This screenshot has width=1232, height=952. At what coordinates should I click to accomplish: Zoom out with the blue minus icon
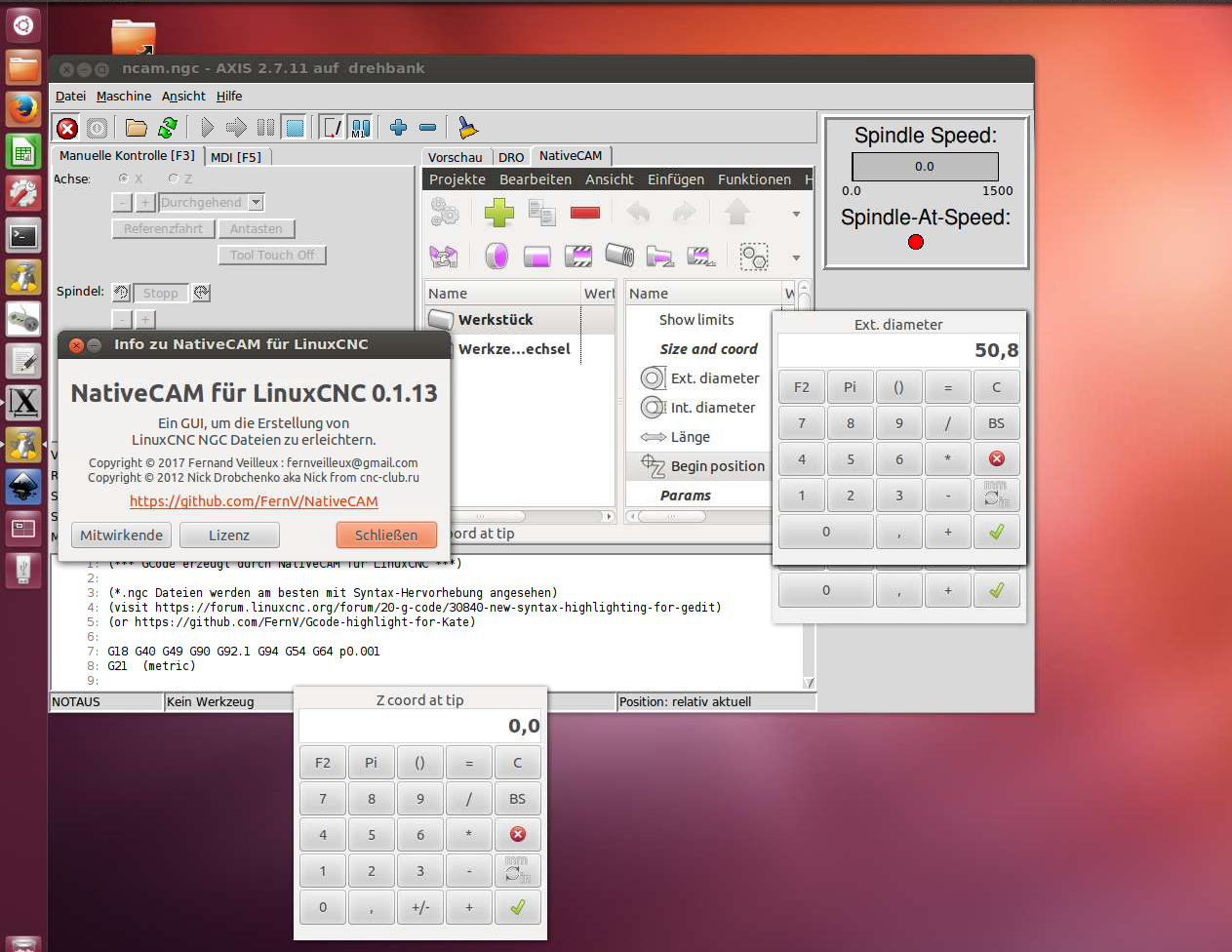tap(427, 128)
